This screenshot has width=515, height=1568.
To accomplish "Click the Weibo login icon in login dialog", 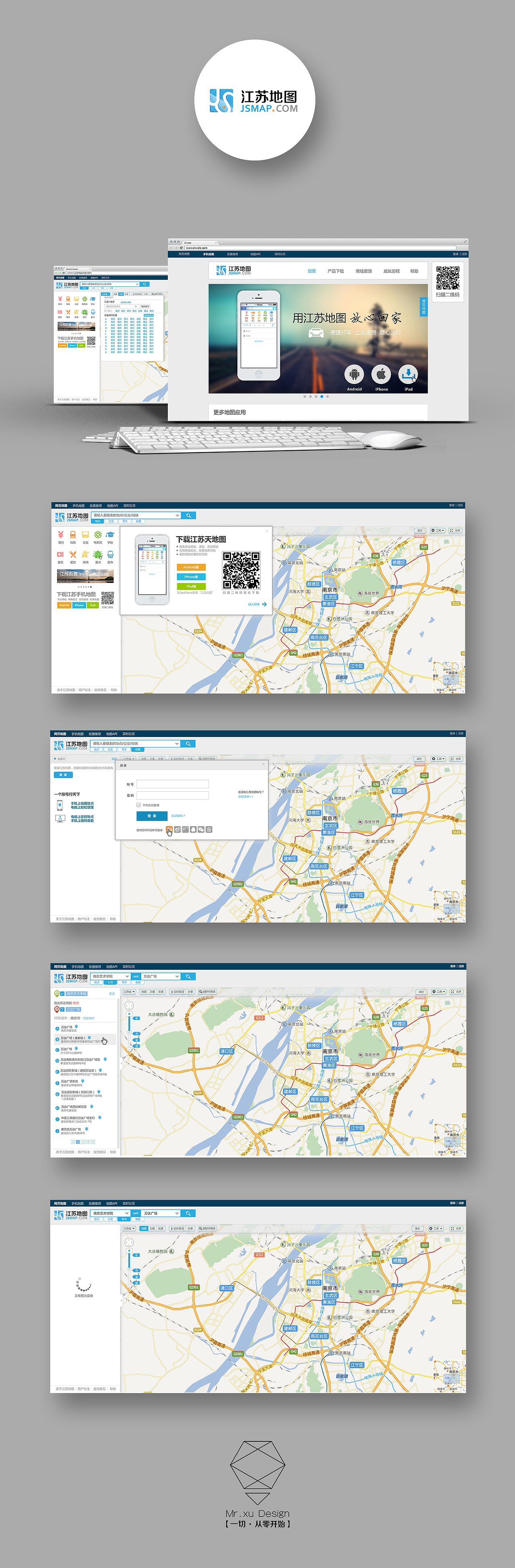I will pyautogui.click(x=177, y=829).
